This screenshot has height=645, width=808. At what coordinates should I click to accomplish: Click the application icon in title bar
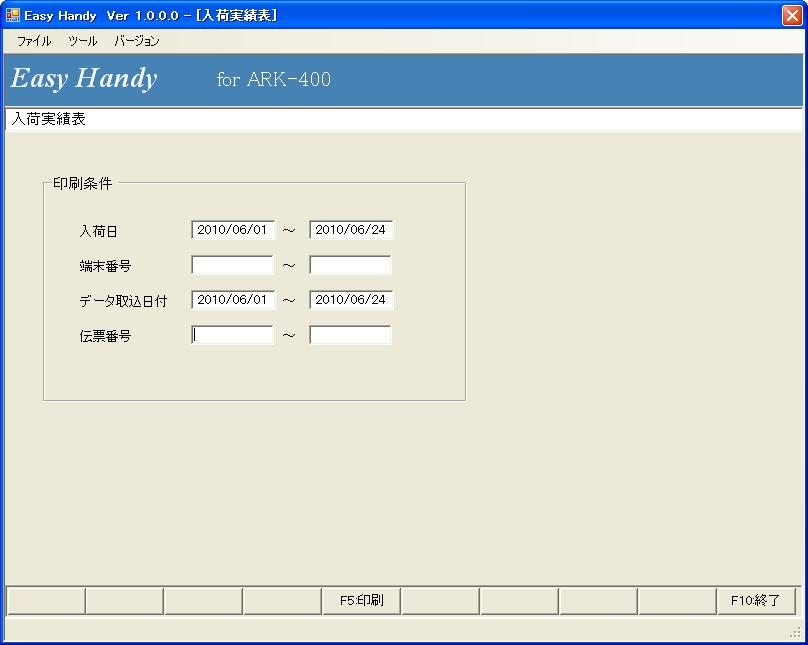pyautogui.click(x=12, y=15)
